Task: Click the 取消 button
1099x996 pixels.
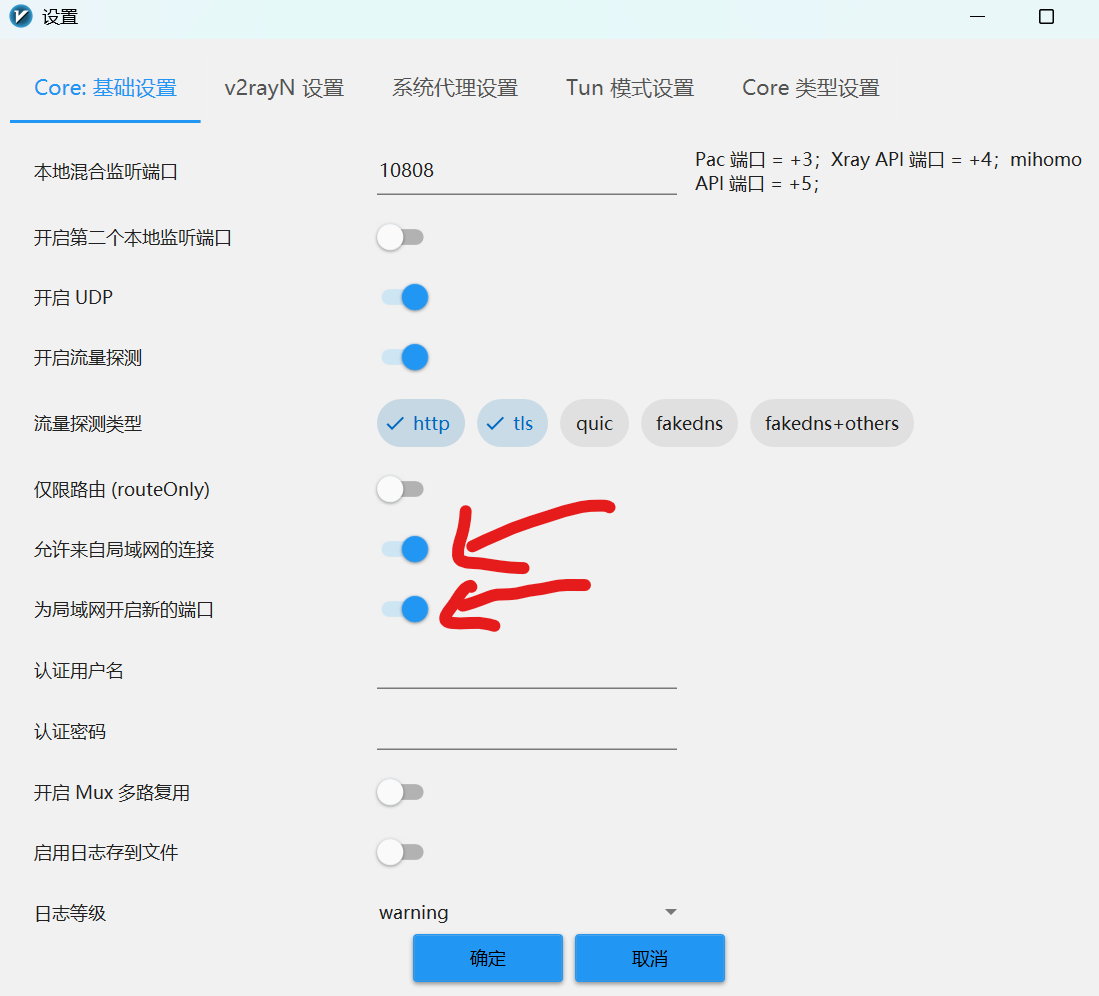Action: coord(649,959)
